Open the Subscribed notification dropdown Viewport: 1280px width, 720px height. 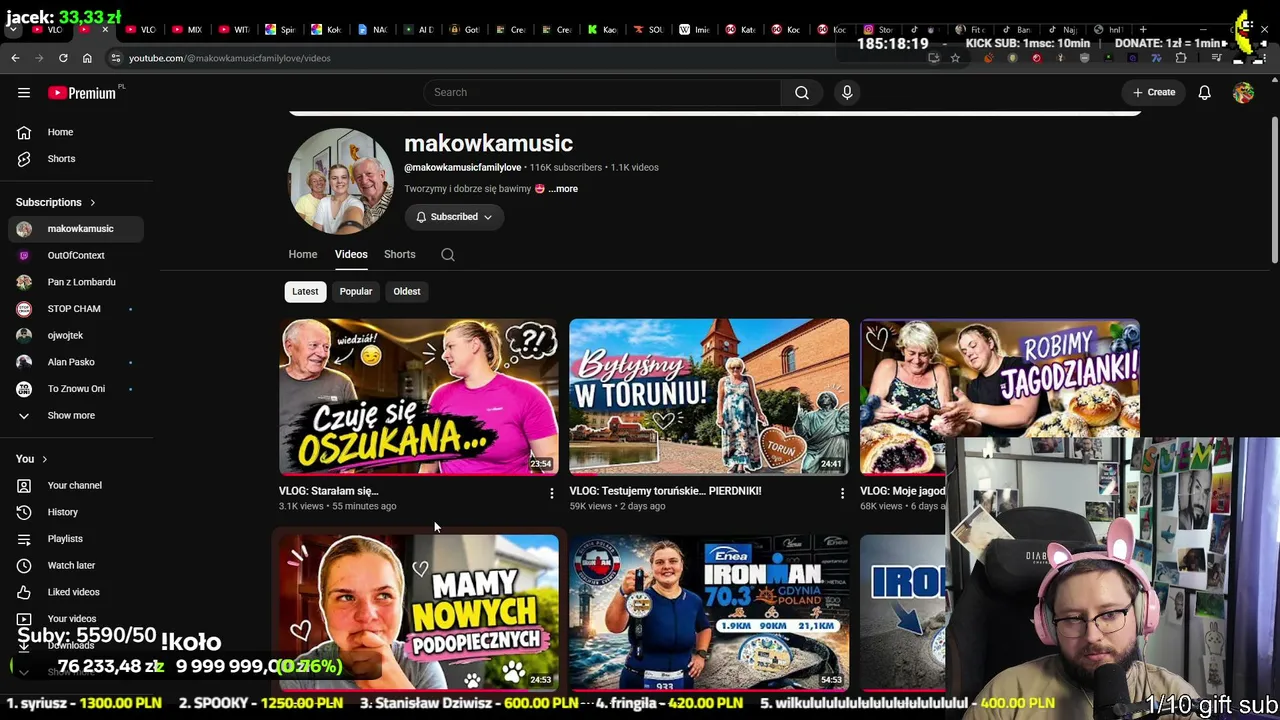click(x=454, y=217)
